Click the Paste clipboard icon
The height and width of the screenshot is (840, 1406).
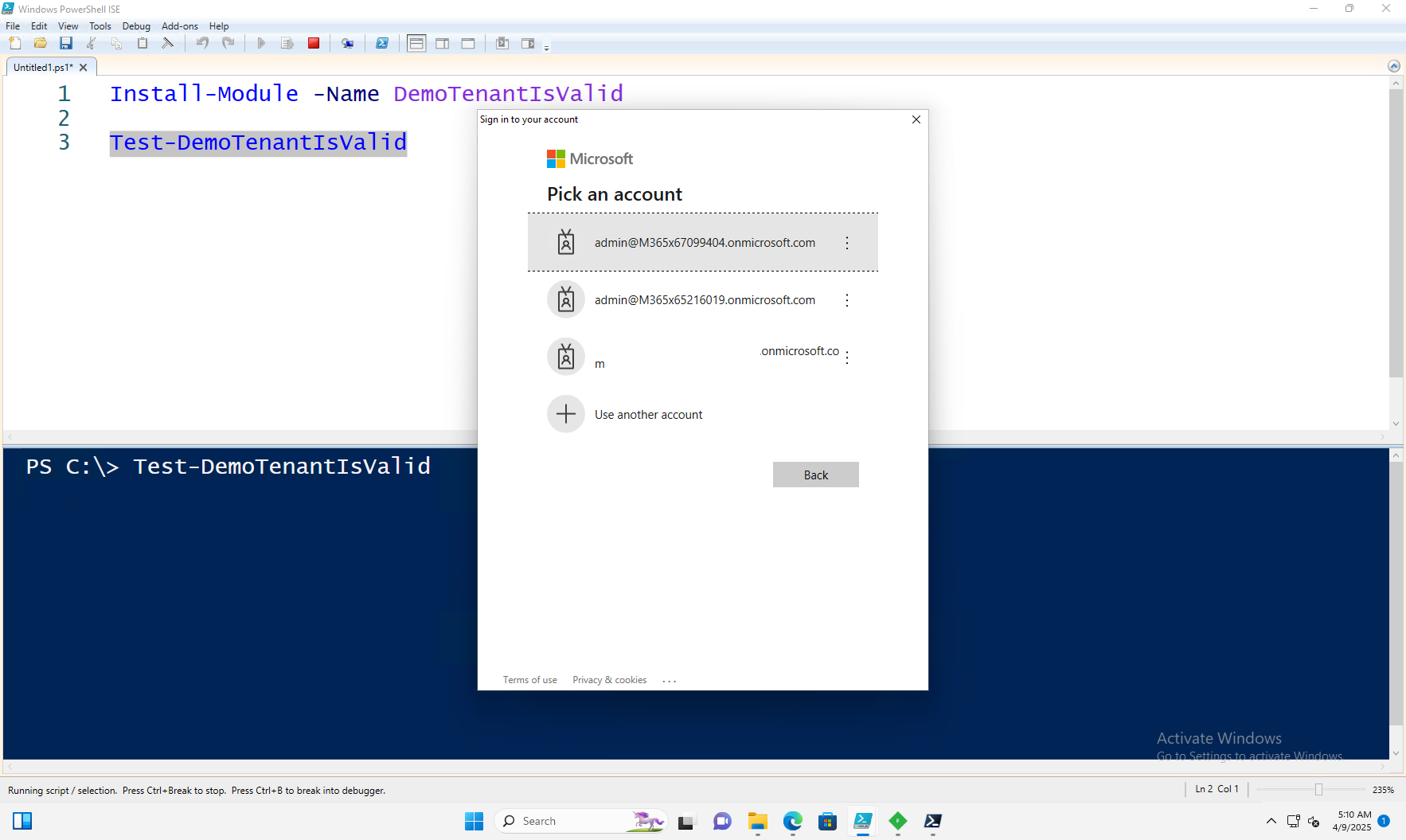(143, 43)
